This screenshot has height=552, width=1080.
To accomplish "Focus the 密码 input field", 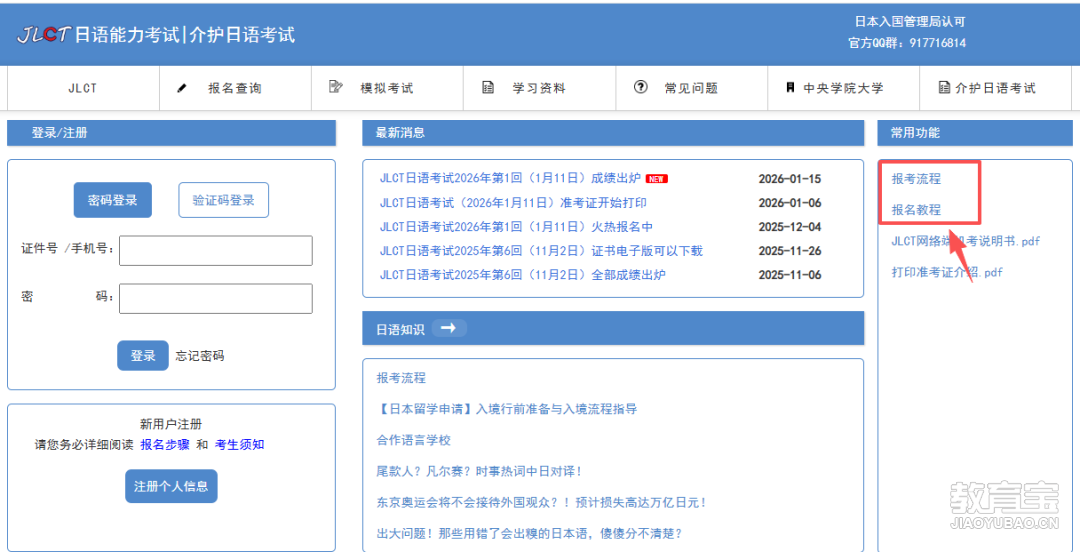I will pos(215,298).
